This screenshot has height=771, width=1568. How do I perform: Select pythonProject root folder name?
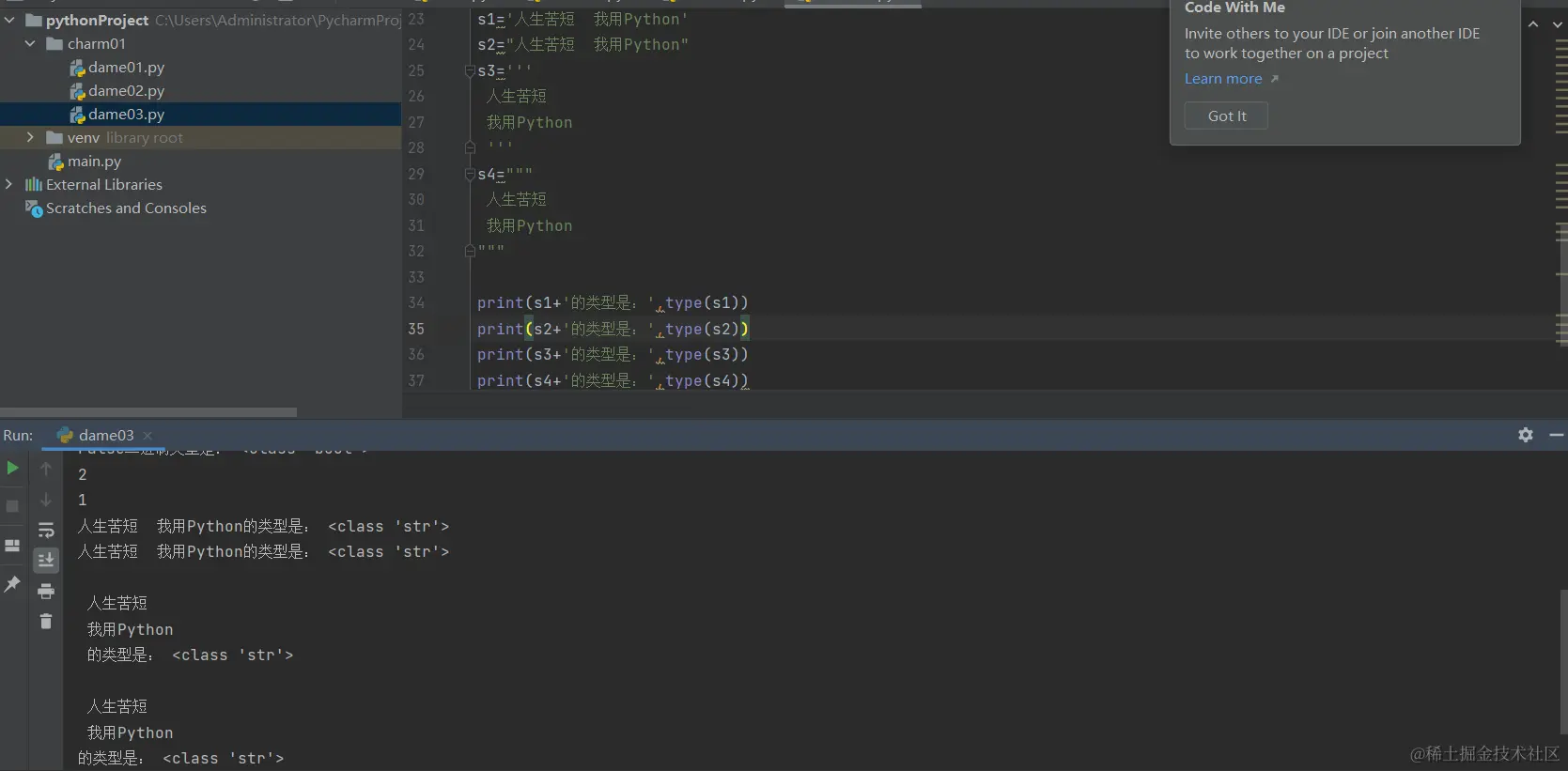[97, 21]
